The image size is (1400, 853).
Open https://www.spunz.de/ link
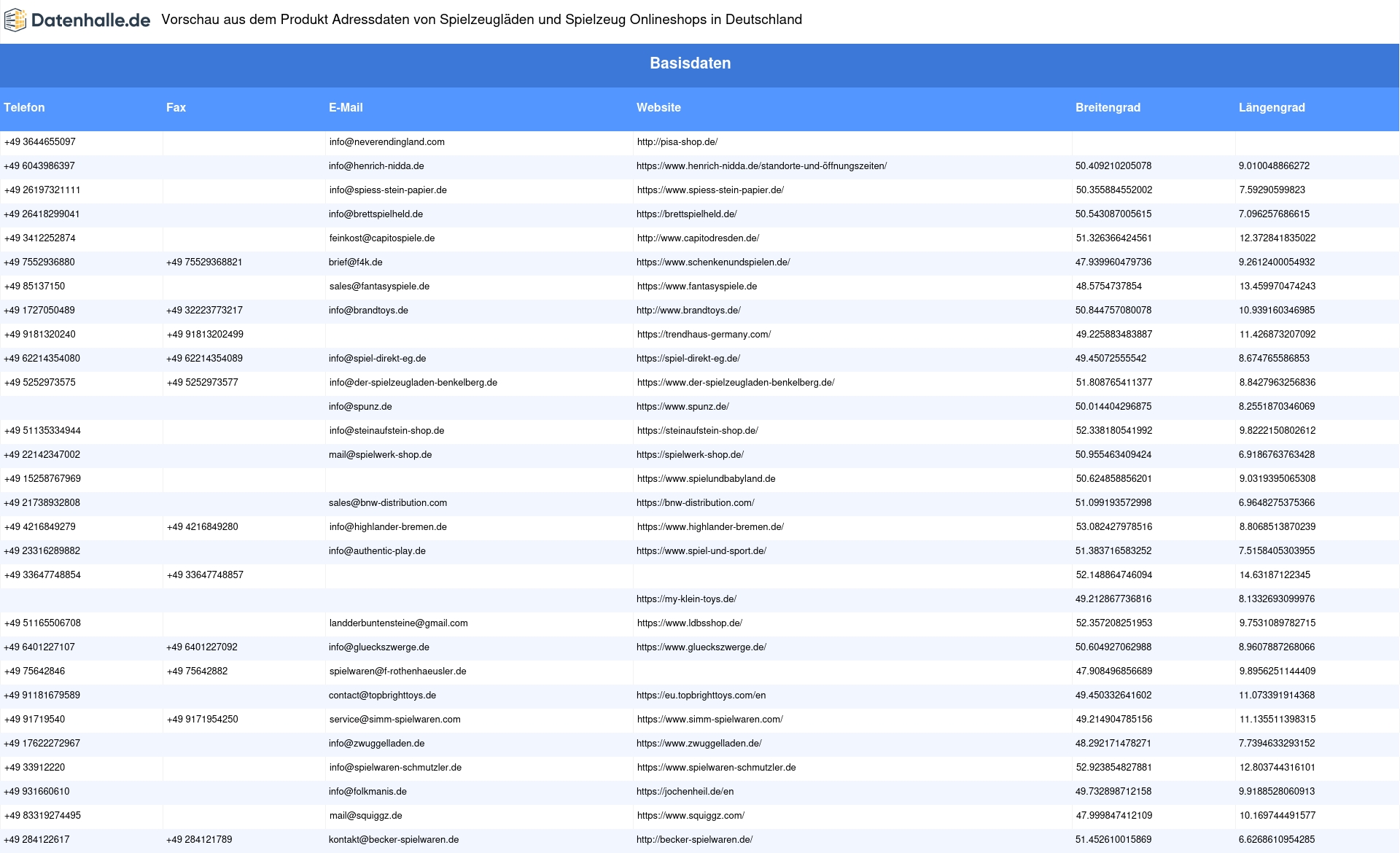(x=682, y=407)
